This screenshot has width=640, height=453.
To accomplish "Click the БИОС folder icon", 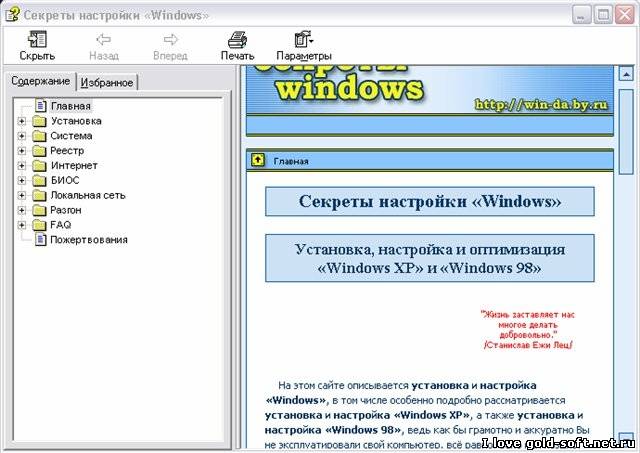I will 39,180.
